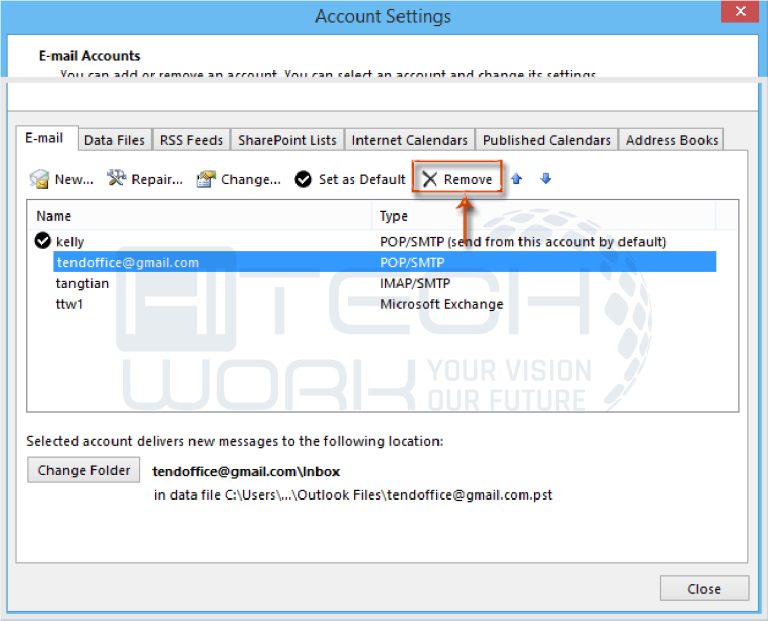
Task: Switch to the RSS Feeds tab
Action: tap(191, 140)
